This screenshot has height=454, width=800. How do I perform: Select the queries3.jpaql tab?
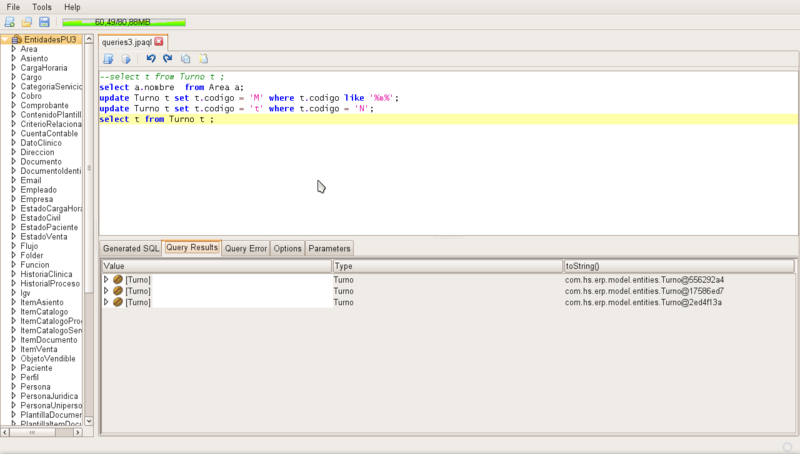[127, 42]
